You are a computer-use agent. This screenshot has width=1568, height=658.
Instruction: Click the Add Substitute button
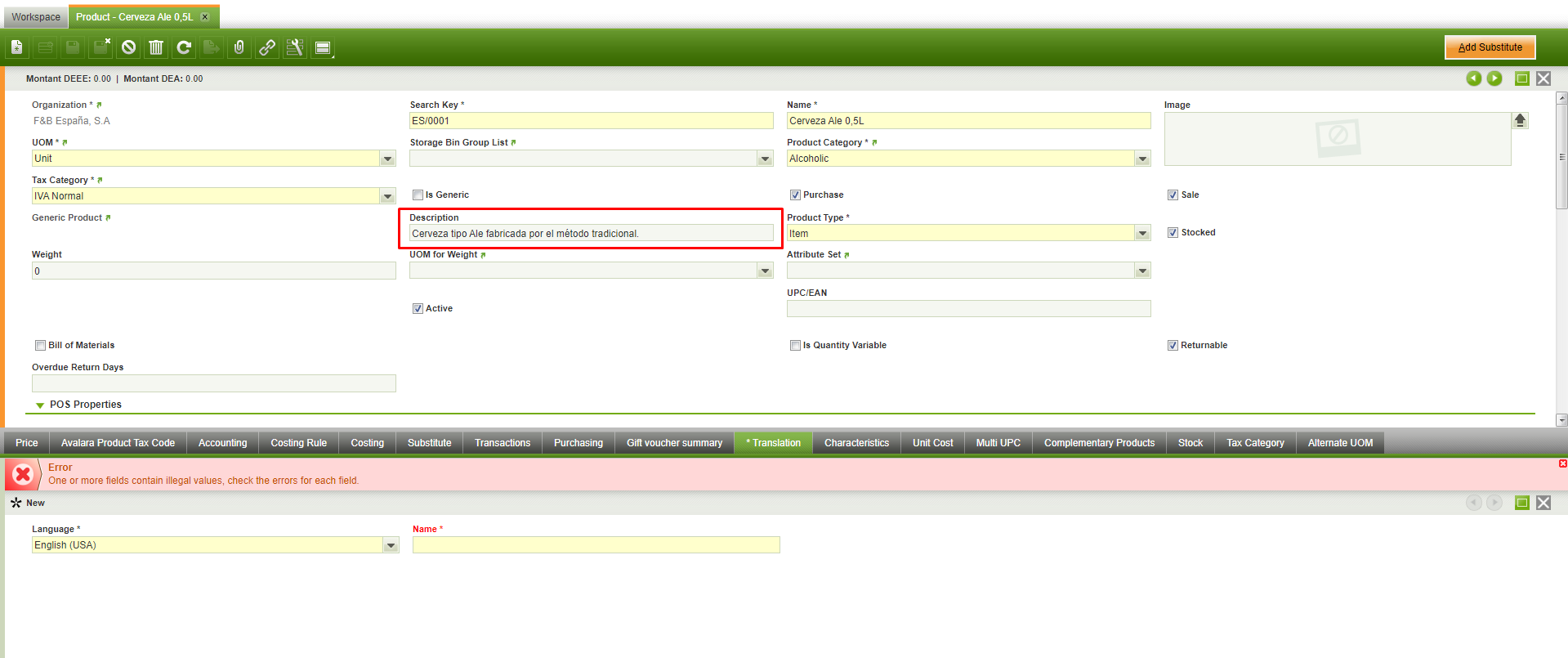pyautogui.click(x=1490, y=47)
